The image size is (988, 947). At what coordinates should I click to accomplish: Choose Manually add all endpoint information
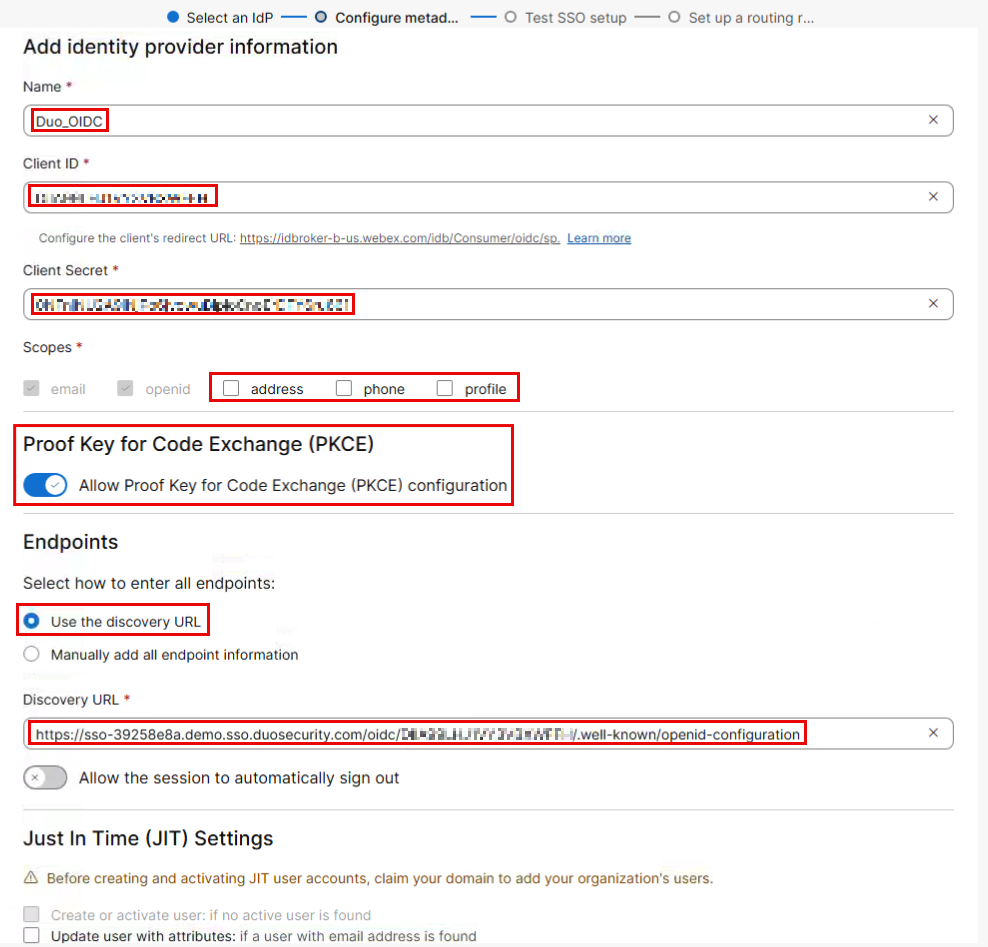pos(32,655)
